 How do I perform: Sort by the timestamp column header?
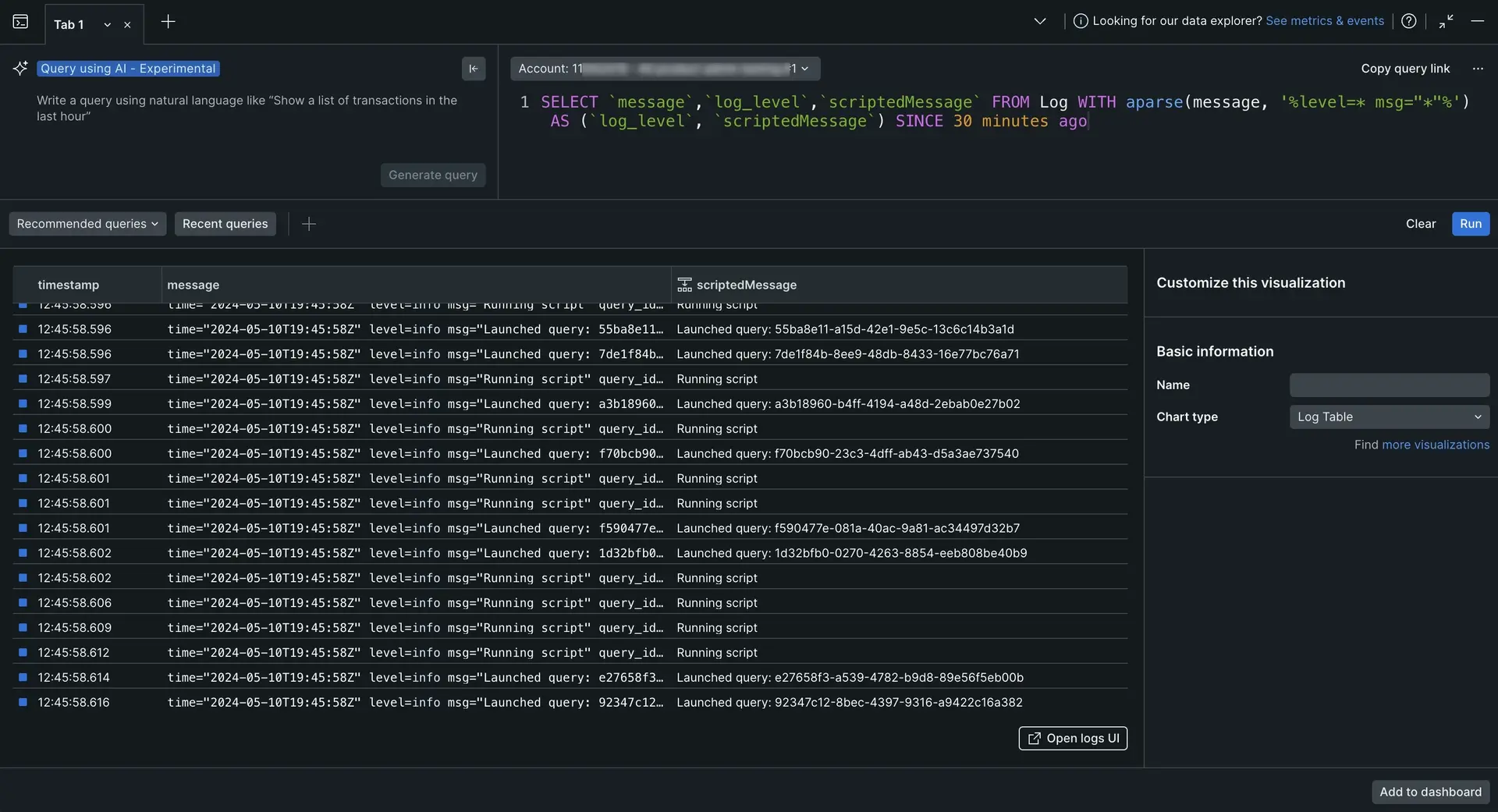(x=69, y=285)
